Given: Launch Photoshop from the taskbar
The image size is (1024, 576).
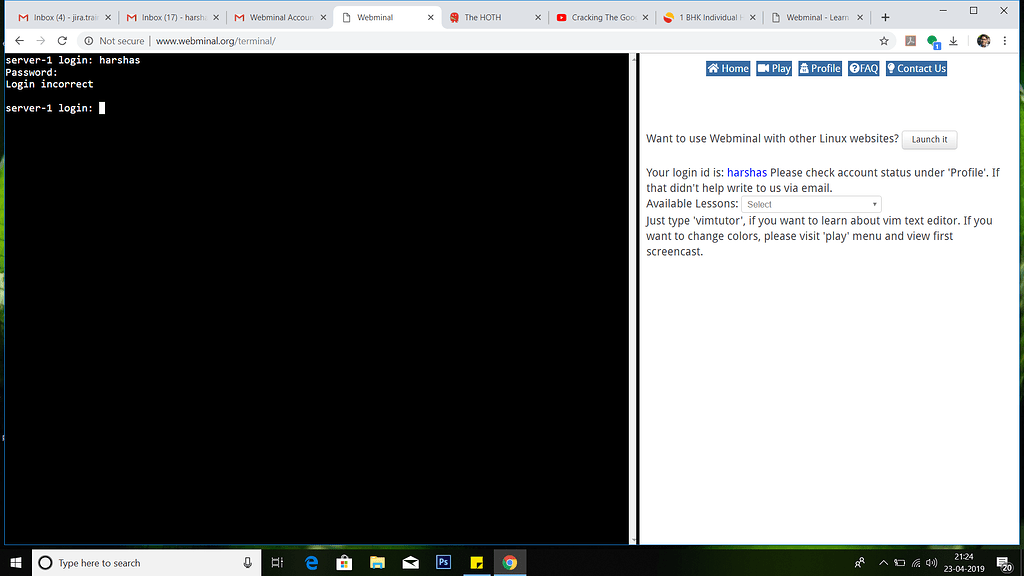Looking at the screenshot, I should (x=443, y=562).
